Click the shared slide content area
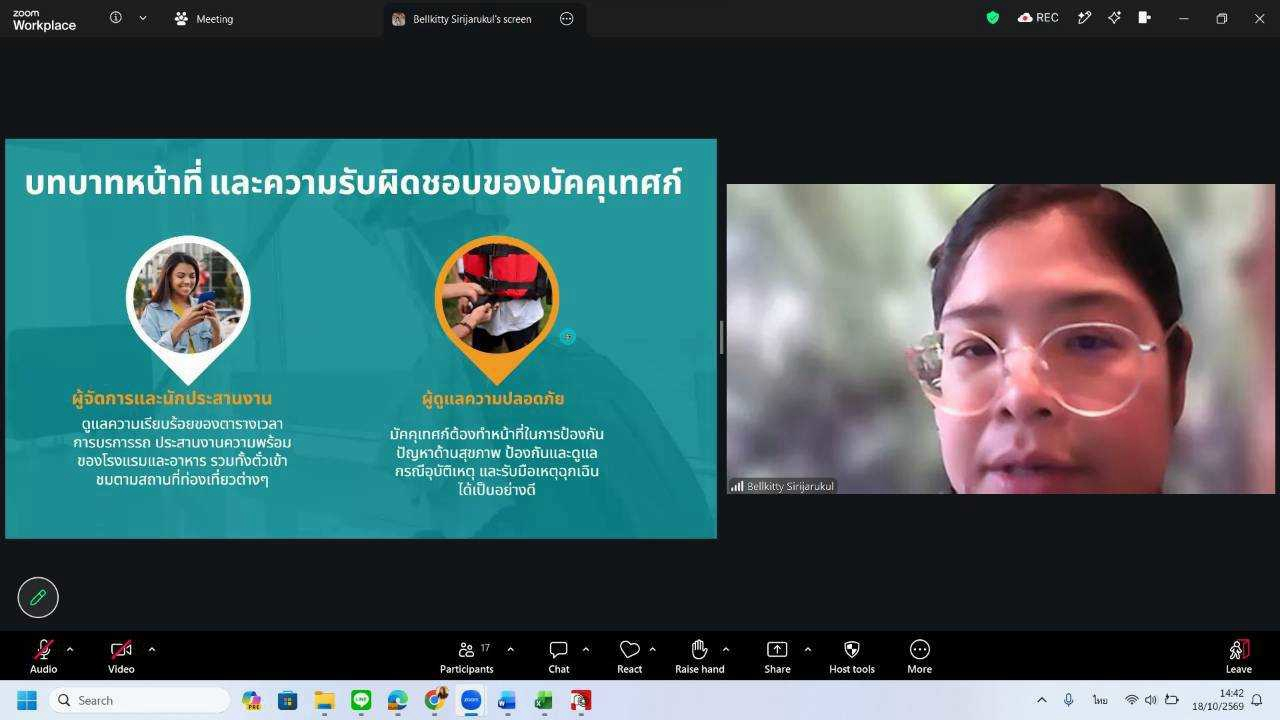 tap(361, 339)
